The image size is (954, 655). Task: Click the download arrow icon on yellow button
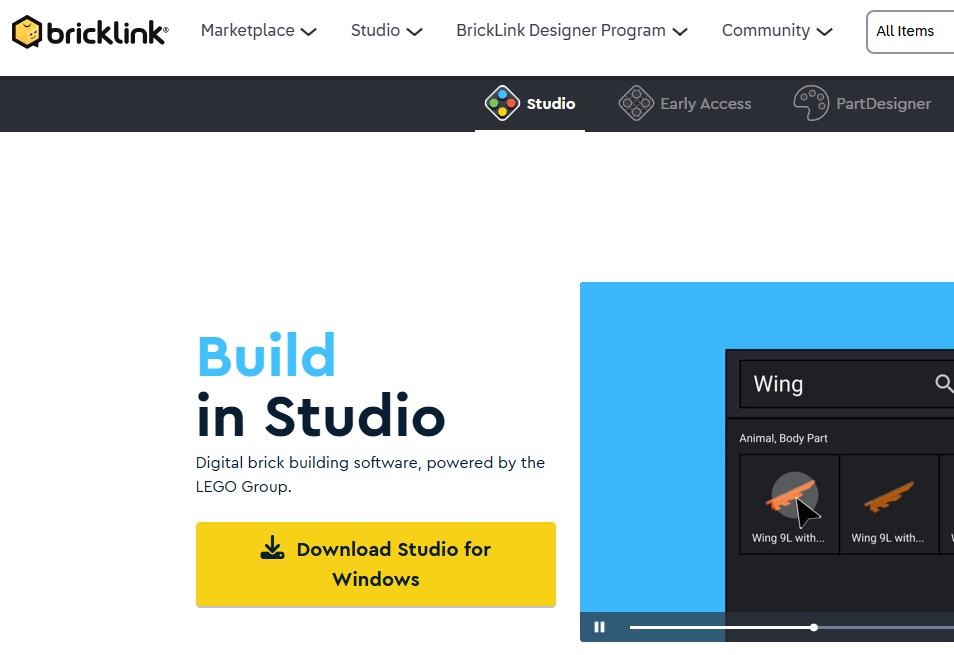(272, 547)
